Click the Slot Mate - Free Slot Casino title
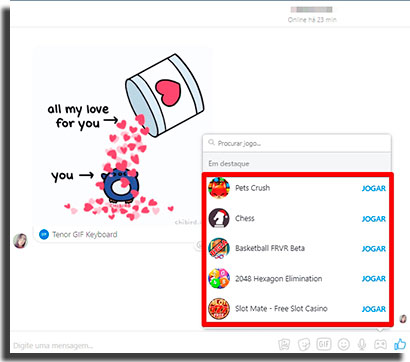The width and height of the screenshot is (410, 362). click(281, 309)
